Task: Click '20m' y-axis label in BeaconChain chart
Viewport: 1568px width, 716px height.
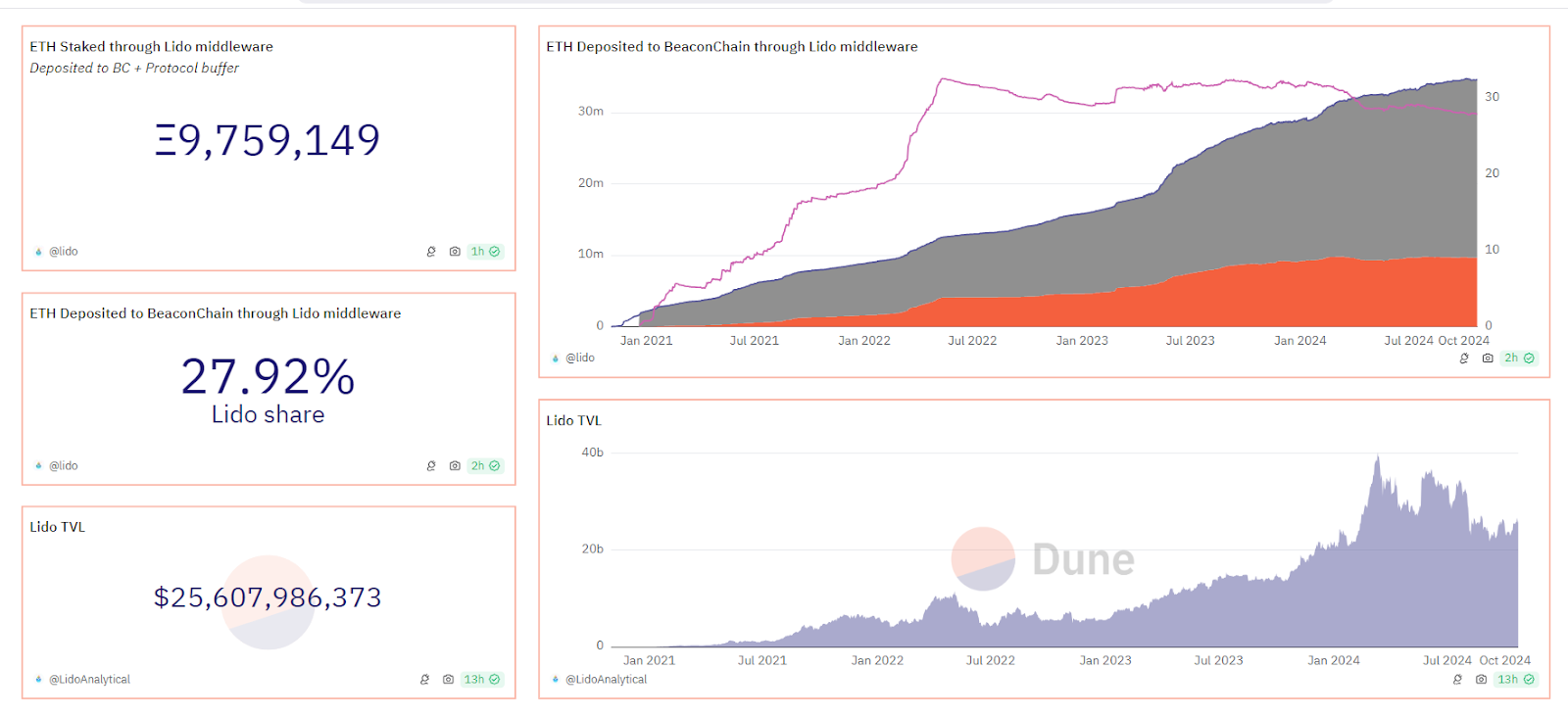Action: (x=590, y=183)
